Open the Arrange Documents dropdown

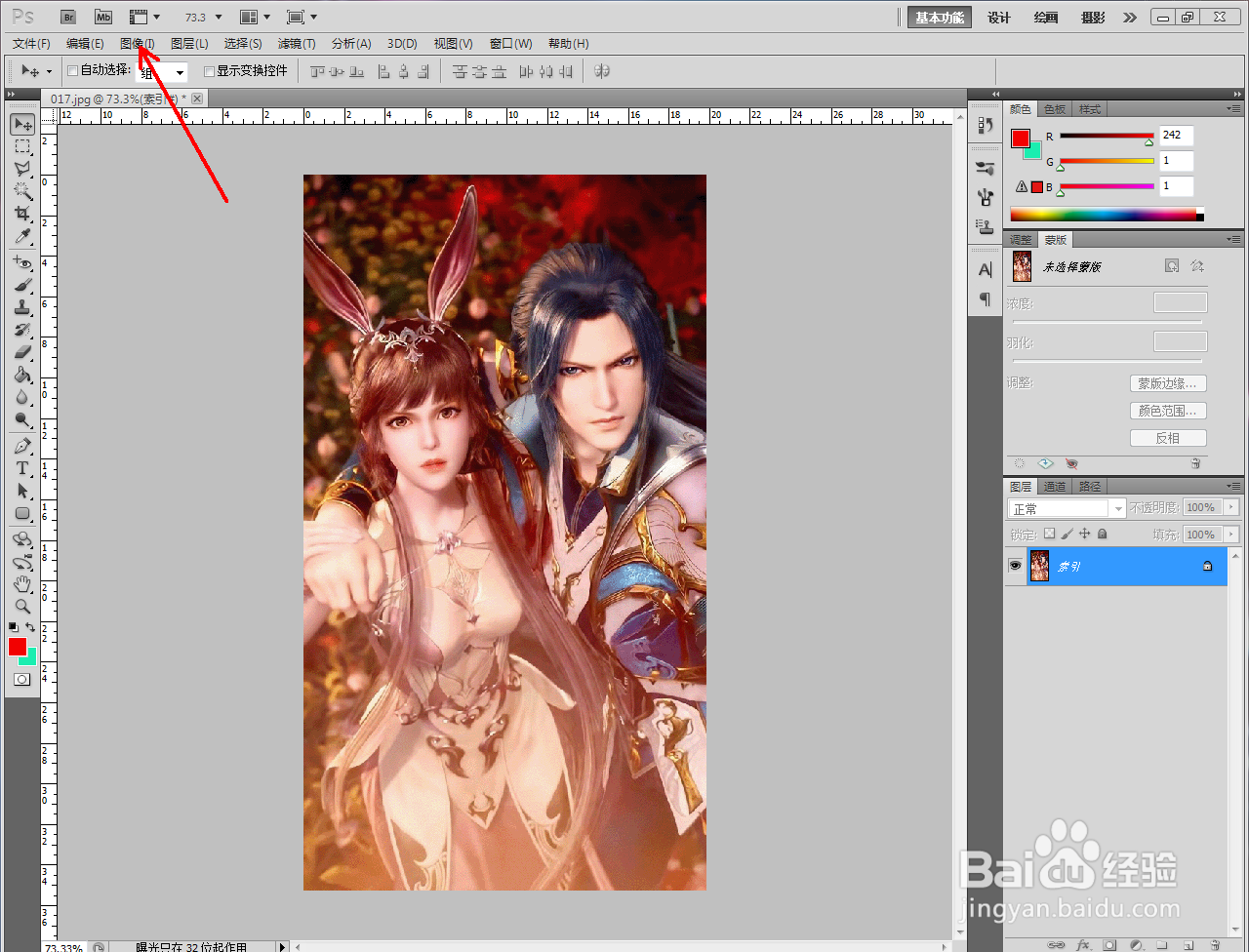(256, 17)
